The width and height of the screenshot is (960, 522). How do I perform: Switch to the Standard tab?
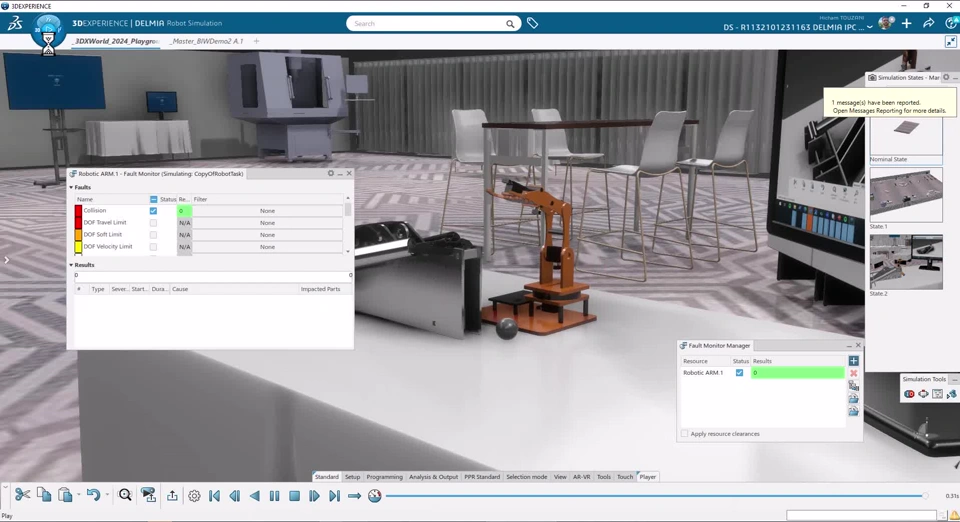point(326,477)
